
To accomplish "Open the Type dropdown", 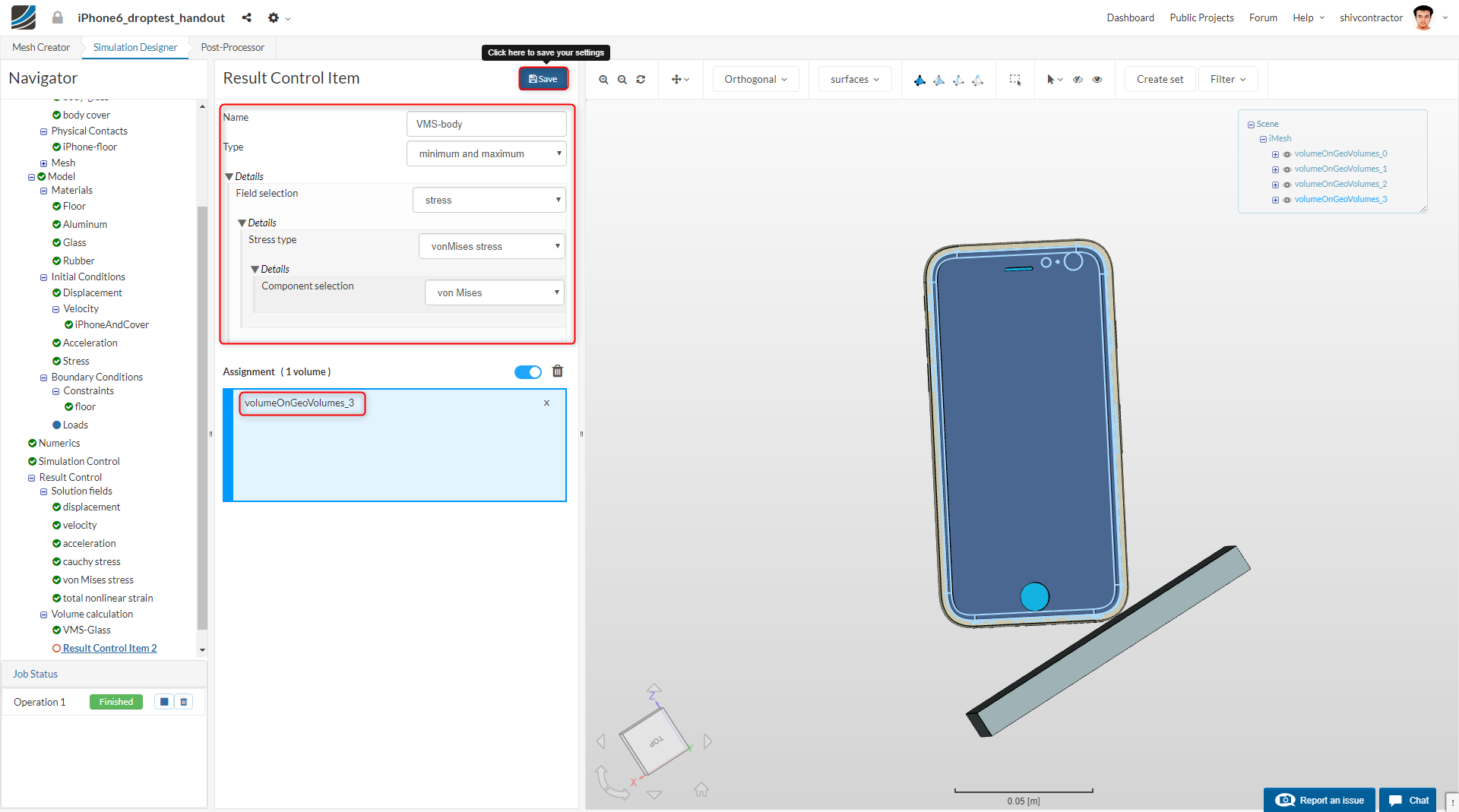I will point(486,153).
